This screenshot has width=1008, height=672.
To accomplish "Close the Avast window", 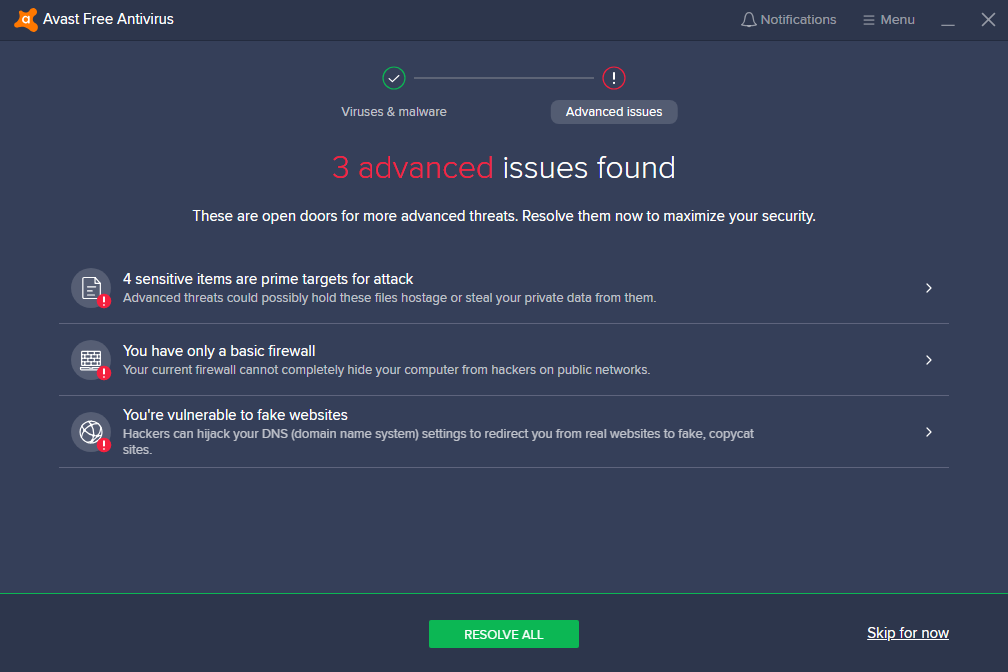I will (989, 20).
